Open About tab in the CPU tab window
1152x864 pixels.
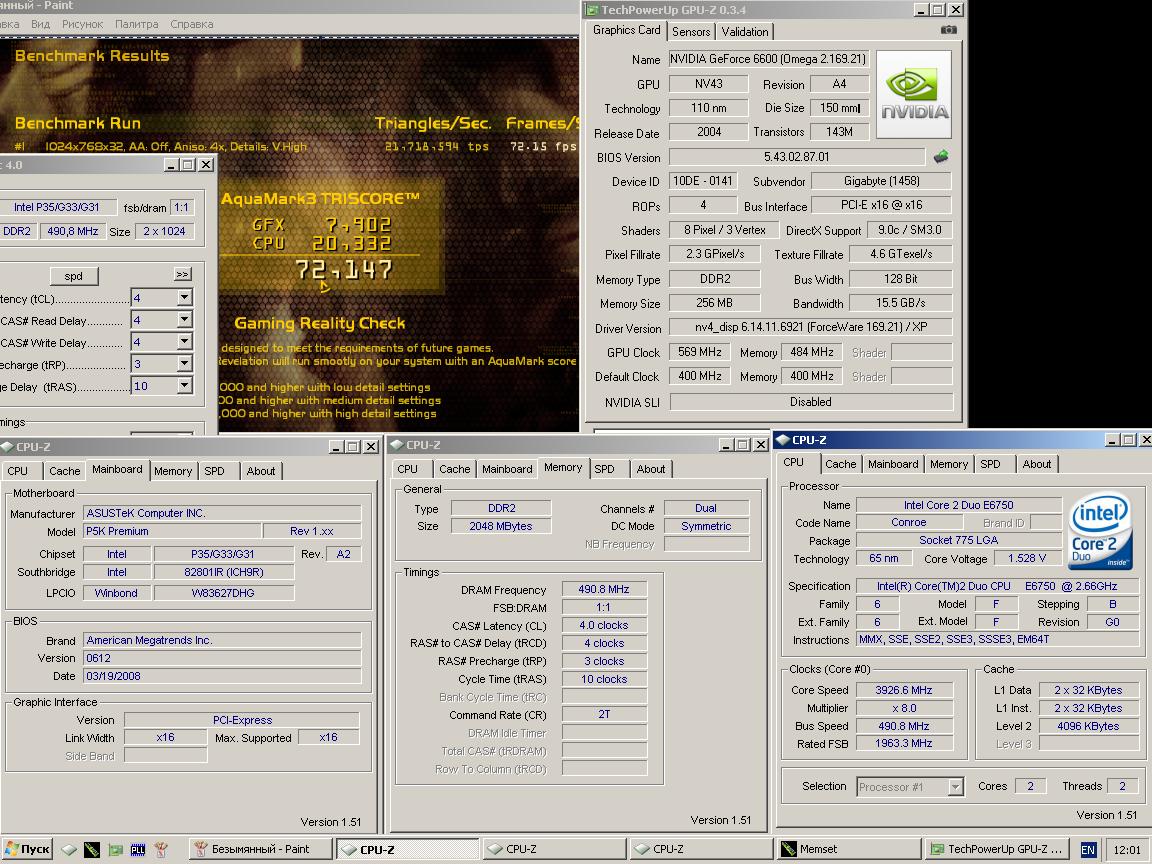click(x=1037, y=464)
